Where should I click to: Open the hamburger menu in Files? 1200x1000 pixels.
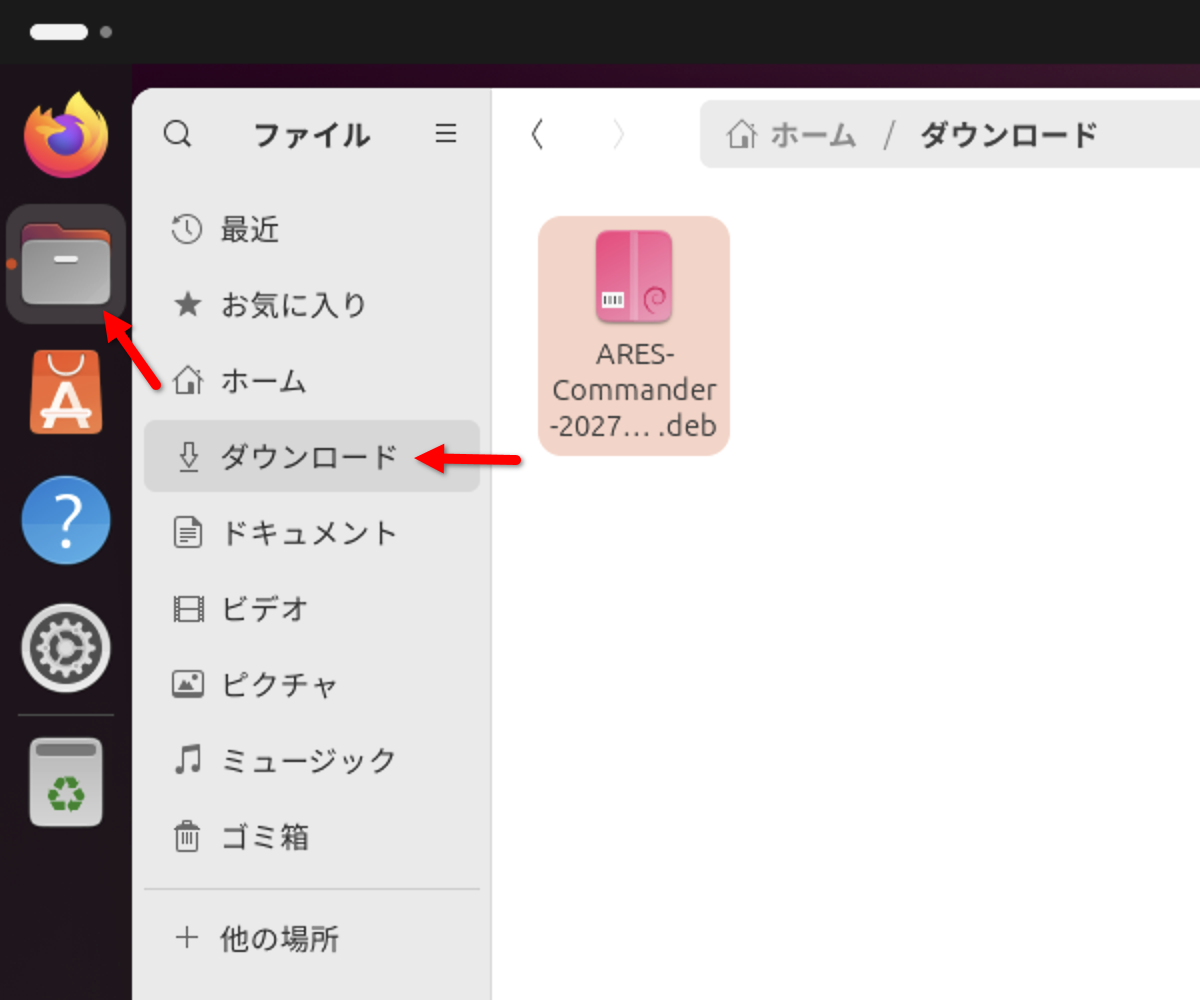[x=446, y=133]
